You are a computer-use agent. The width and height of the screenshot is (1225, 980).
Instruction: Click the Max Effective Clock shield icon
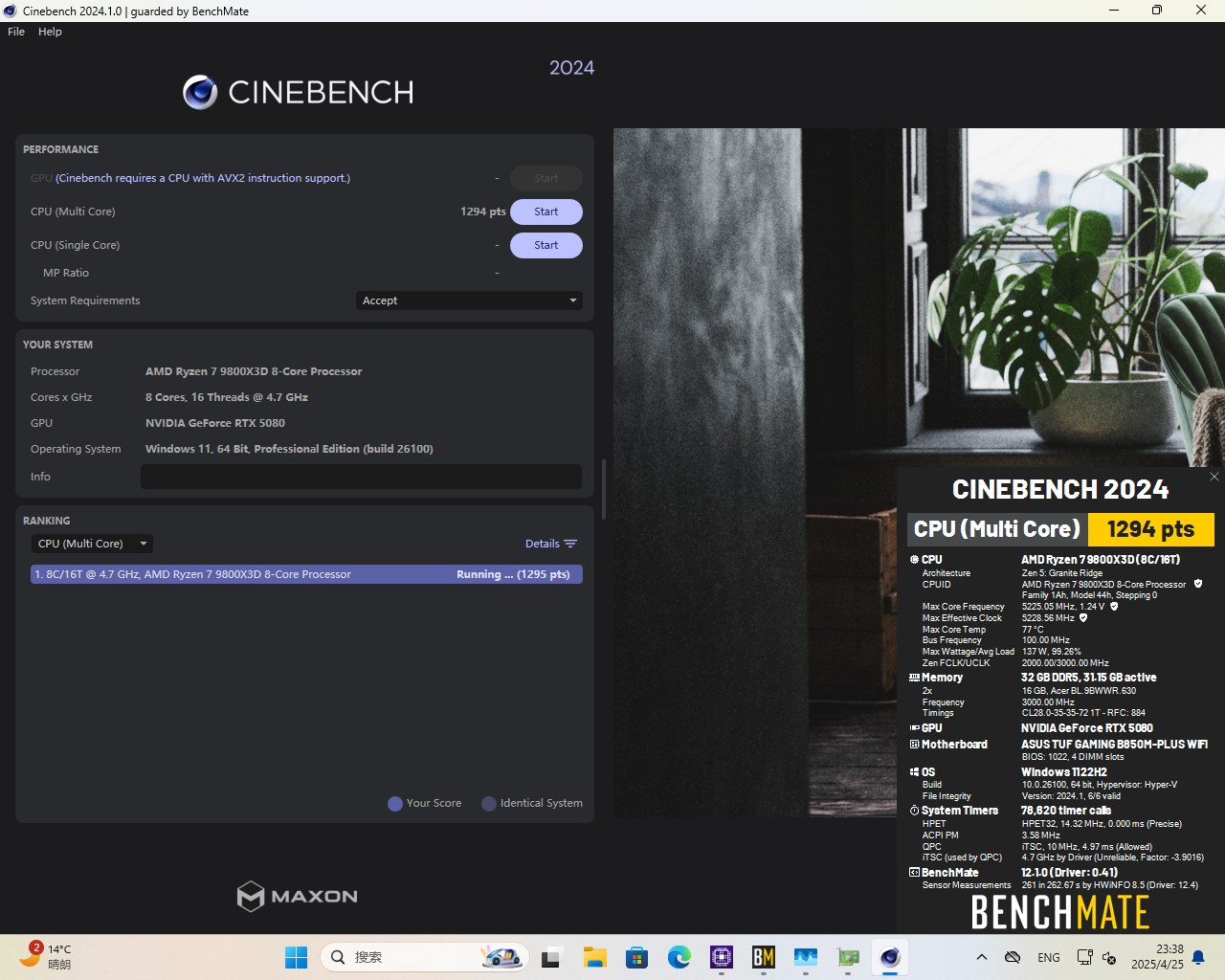pyautogui.click(x=1083, y=617)
